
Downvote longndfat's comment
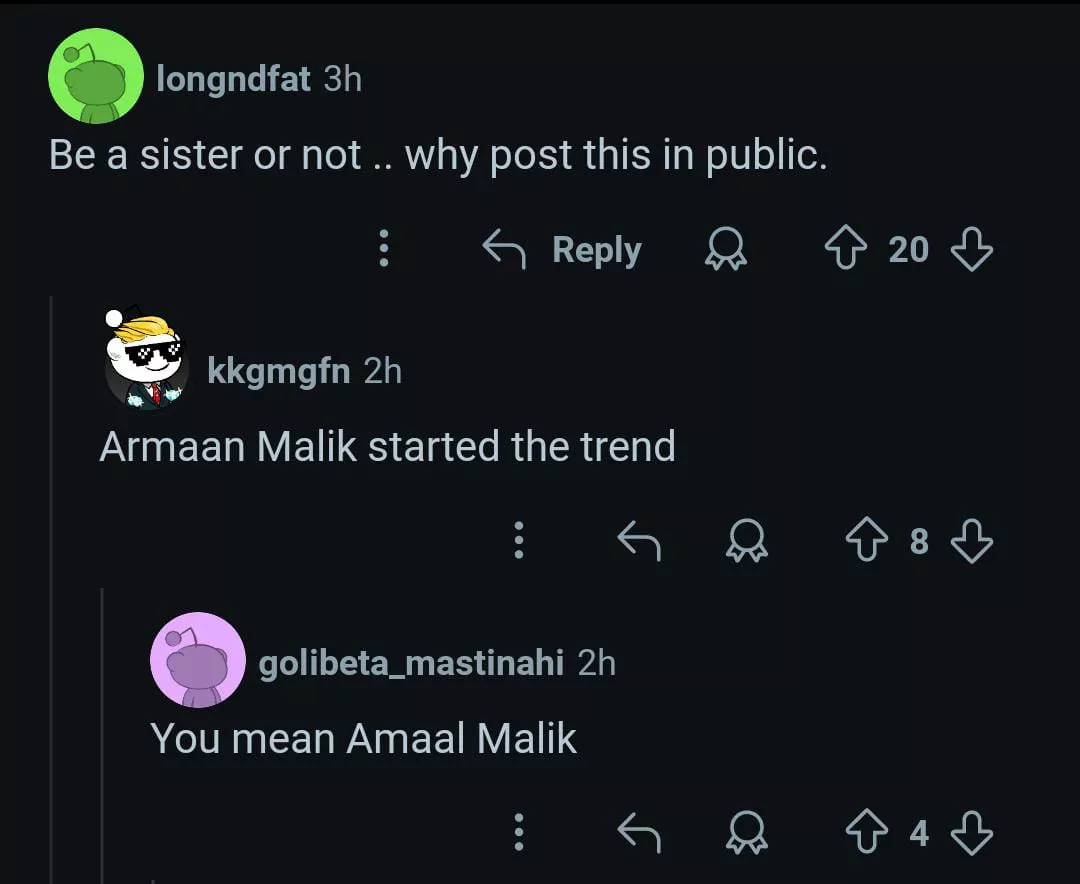(971, 249)
